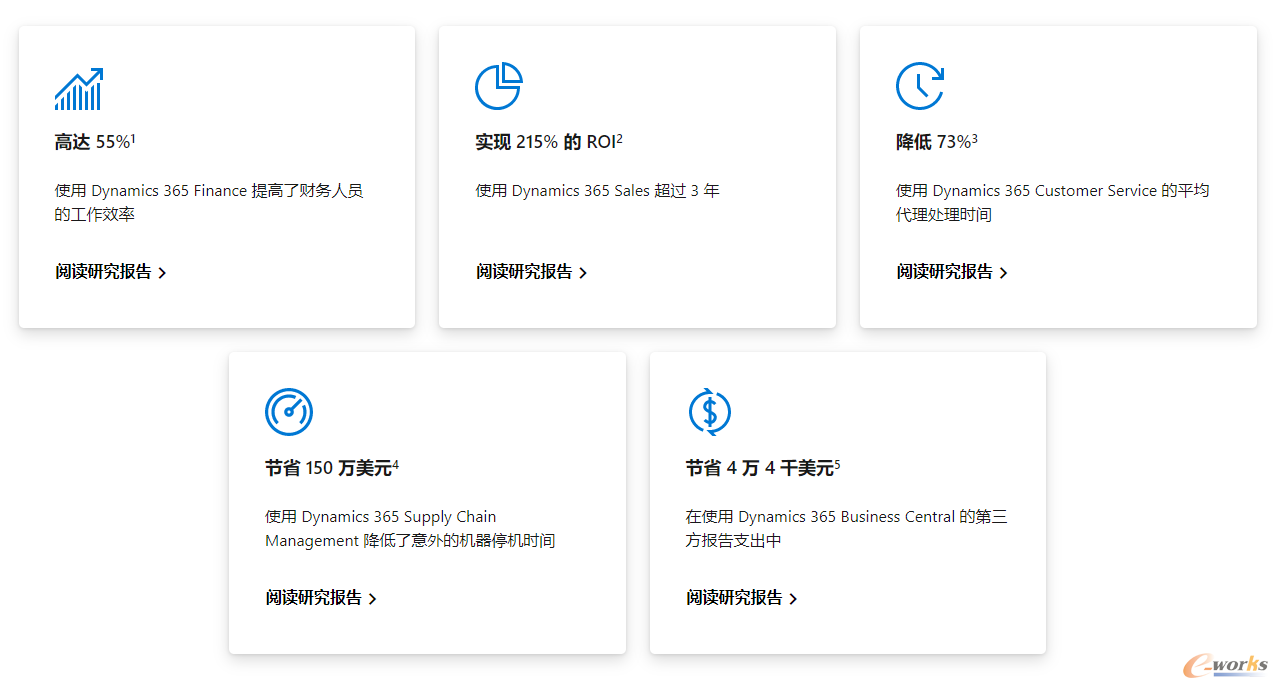The width and height of the screenshot is (1278, 688).
Task: Open research report for Customer Service
Action: (x=953, y=272)
